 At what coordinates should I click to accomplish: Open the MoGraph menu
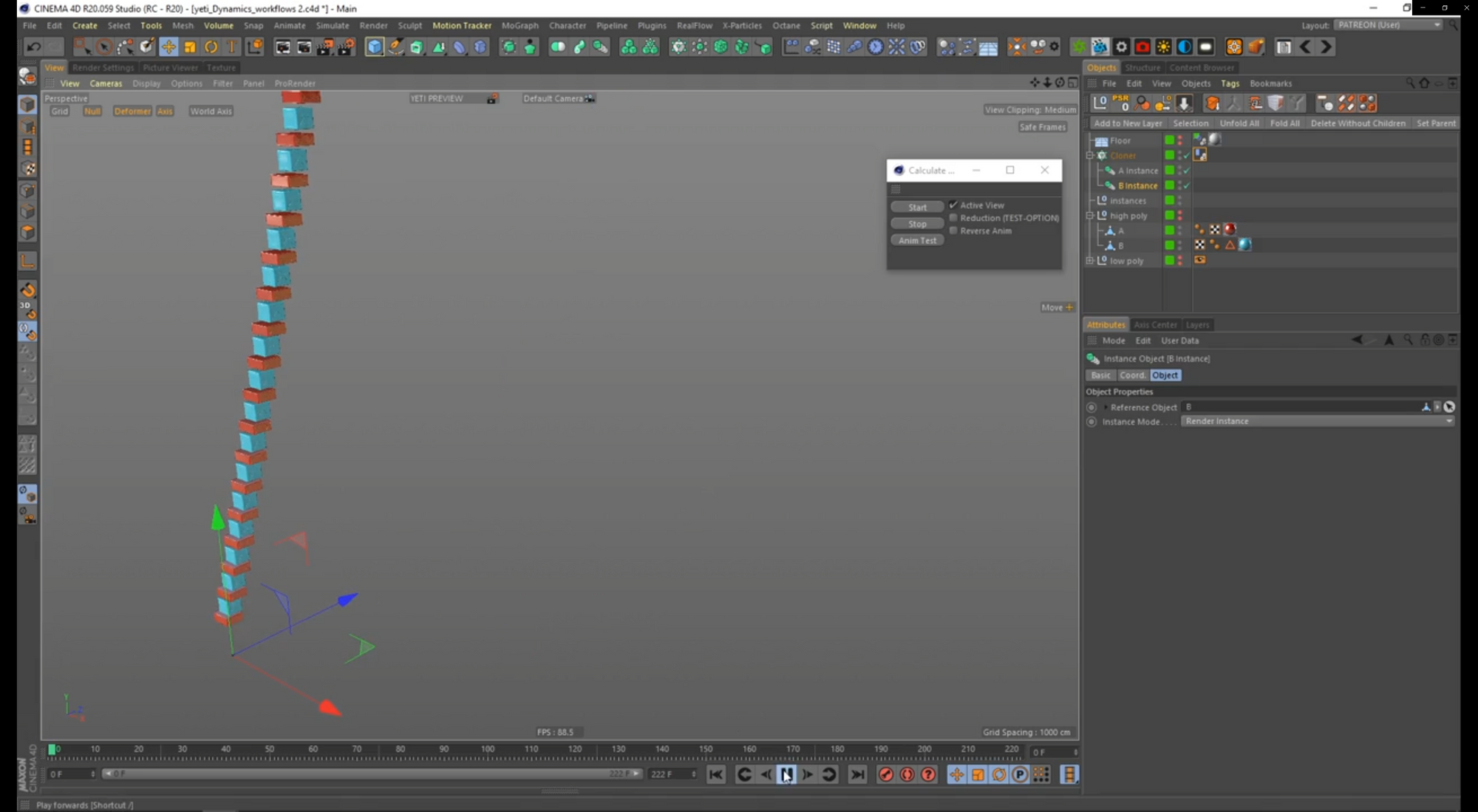tap(520, 25)
